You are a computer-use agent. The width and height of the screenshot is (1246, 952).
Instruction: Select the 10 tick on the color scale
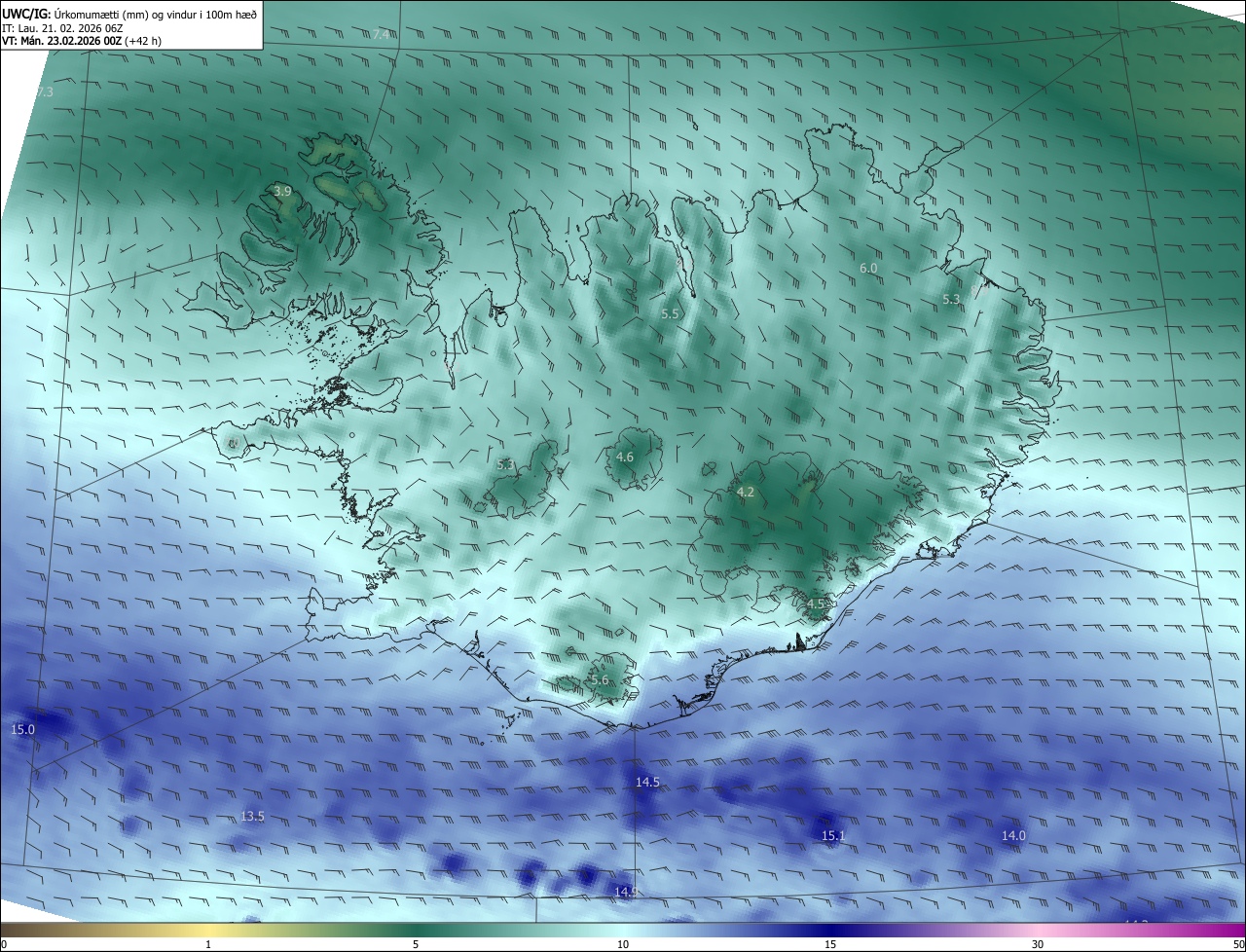pos(623,945)
